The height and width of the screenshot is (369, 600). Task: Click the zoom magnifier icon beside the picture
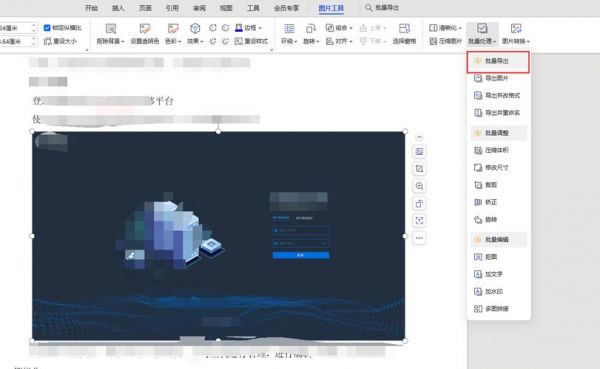click(419, 186)
